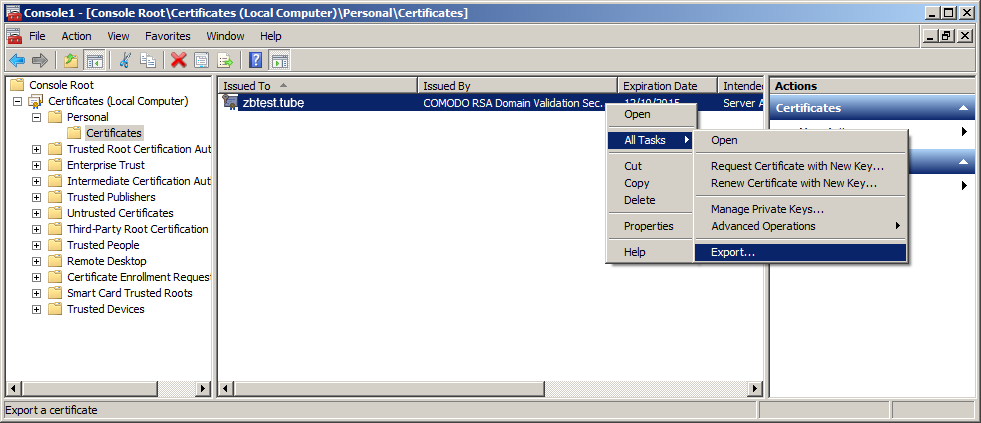The width and height of the screenshot is (981, 423).
Task: Click the Properties toolbar icon
Action: [202, 60]
